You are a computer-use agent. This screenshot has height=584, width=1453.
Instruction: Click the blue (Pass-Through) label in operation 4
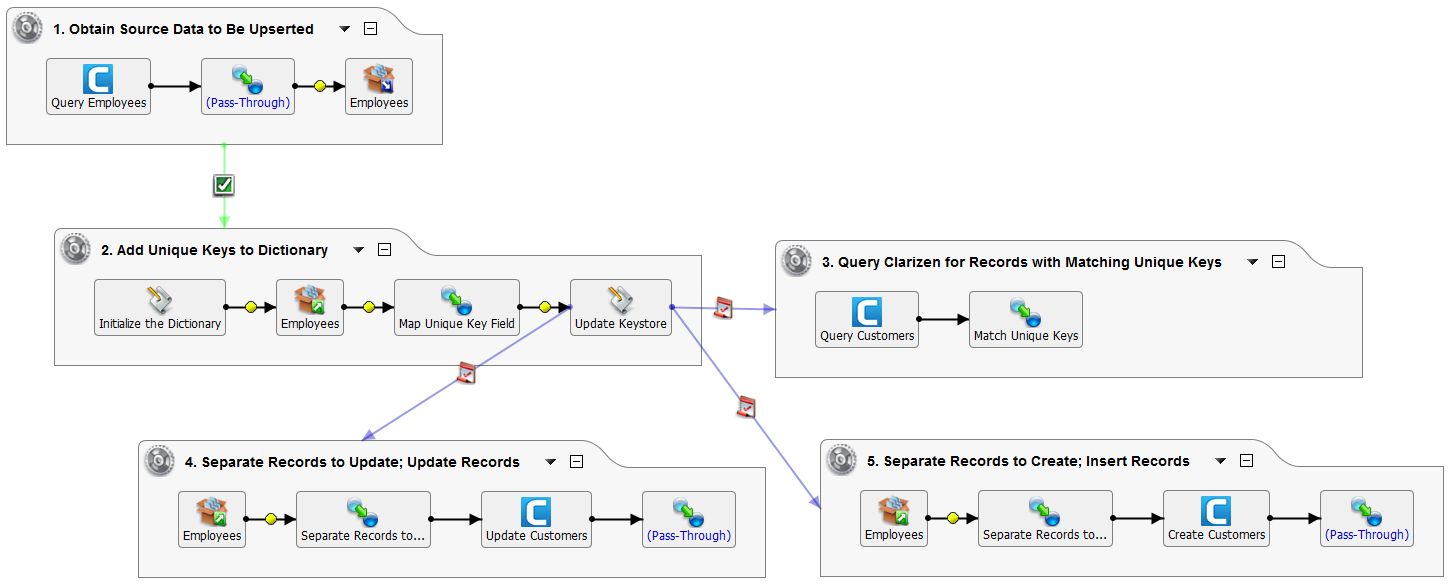point(688,536)
